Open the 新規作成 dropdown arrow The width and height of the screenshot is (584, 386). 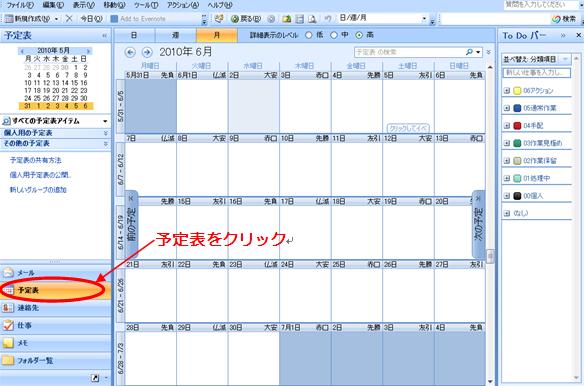56,19
